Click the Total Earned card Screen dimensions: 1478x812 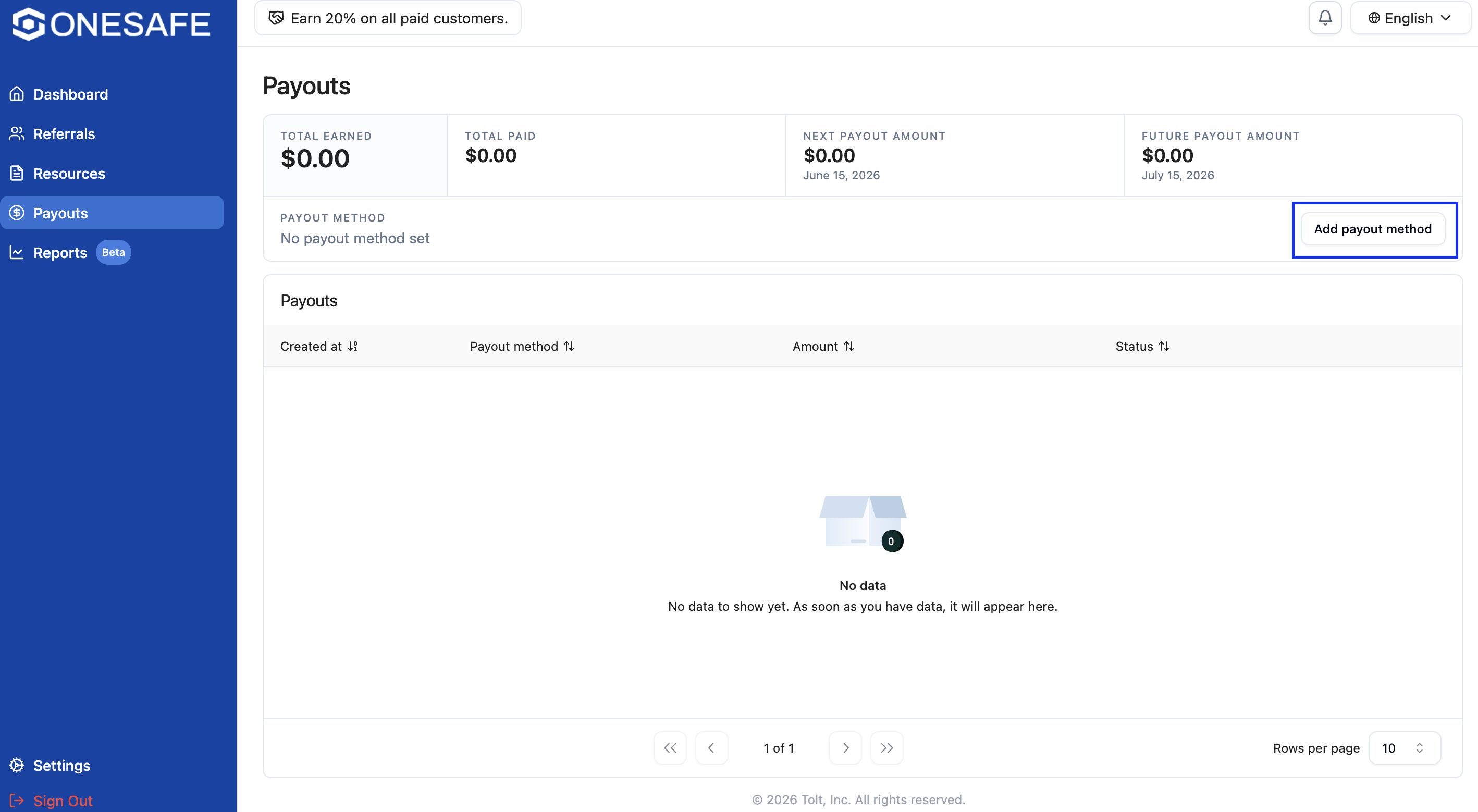pyautogui.click(x=355, y=155)
